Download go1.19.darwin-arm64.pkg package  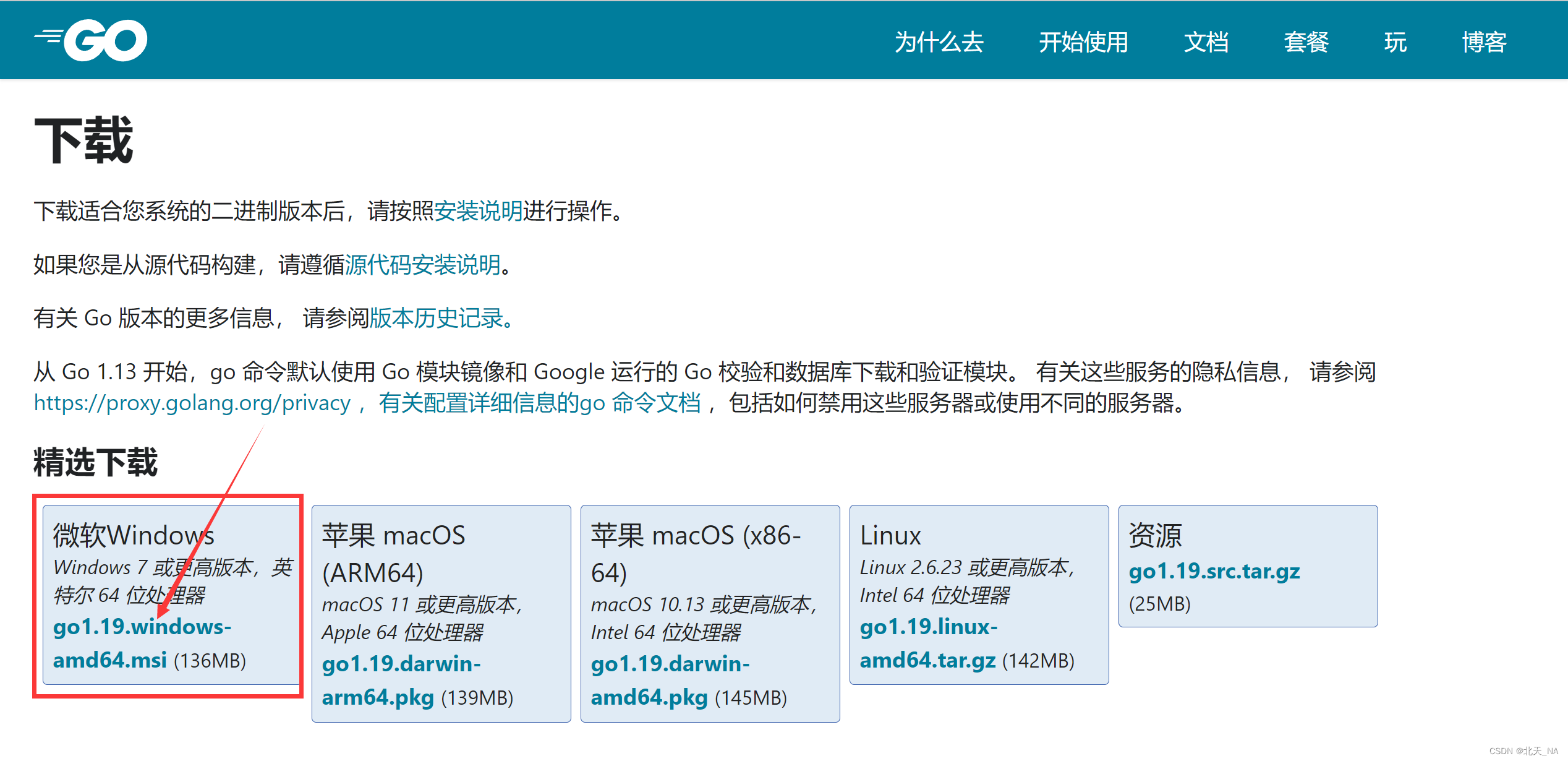(401, 681)
